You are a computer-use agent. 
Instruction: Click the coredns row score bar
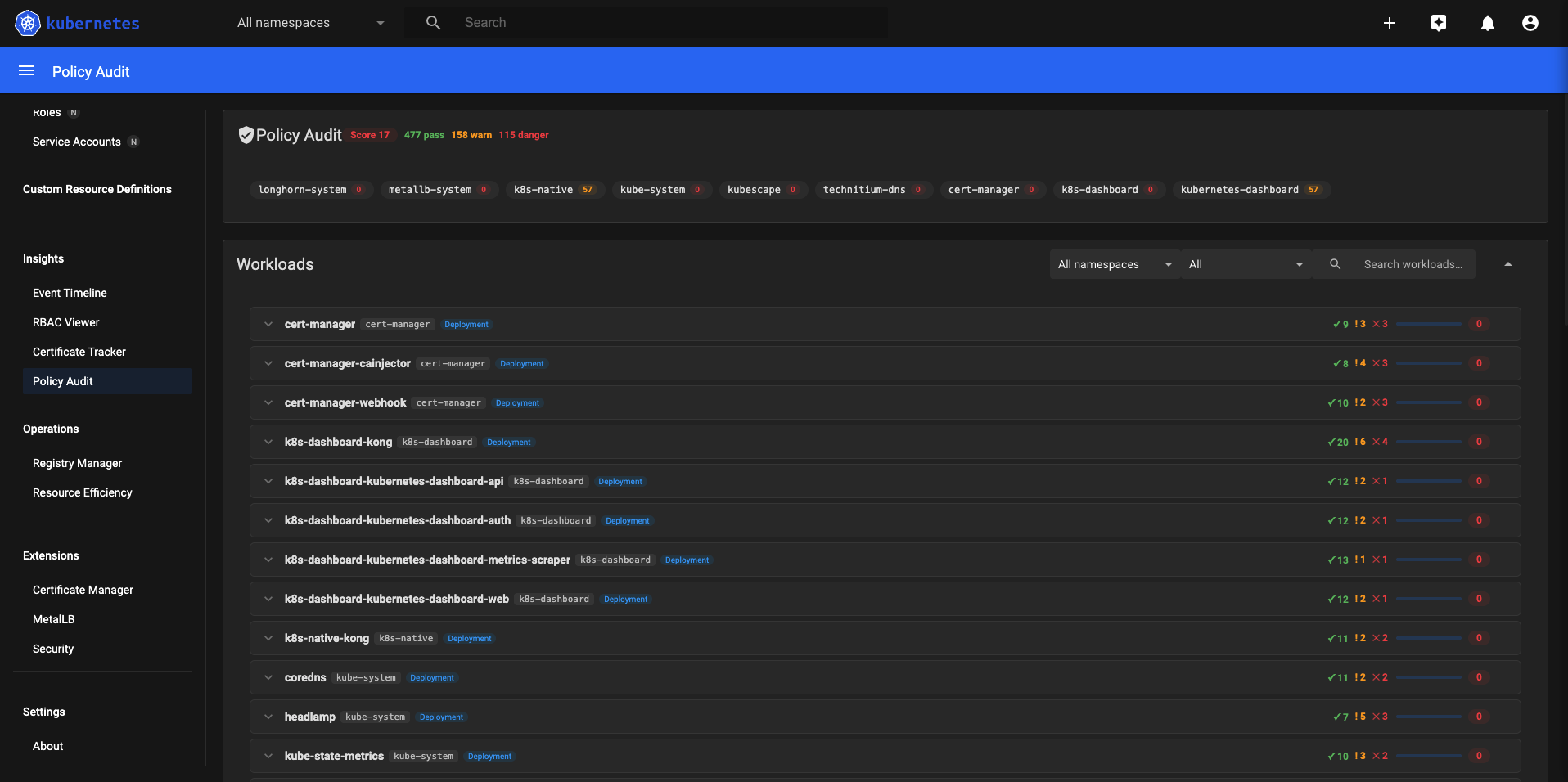[1429, 677]
